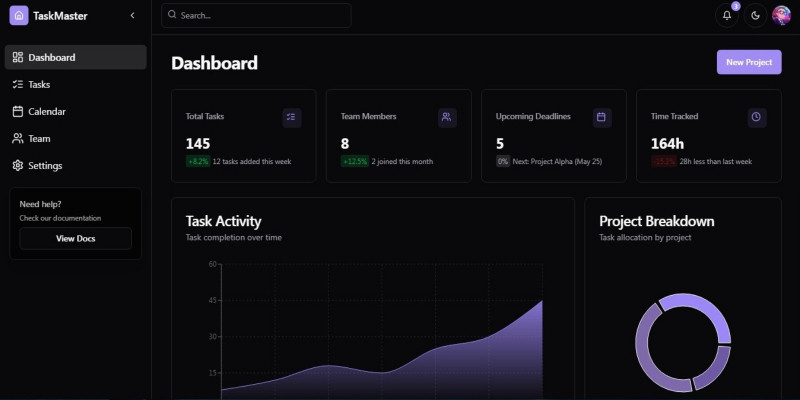Open the notifications bell icon
This screenshot has width=800, height=400.
coord(727,15)
